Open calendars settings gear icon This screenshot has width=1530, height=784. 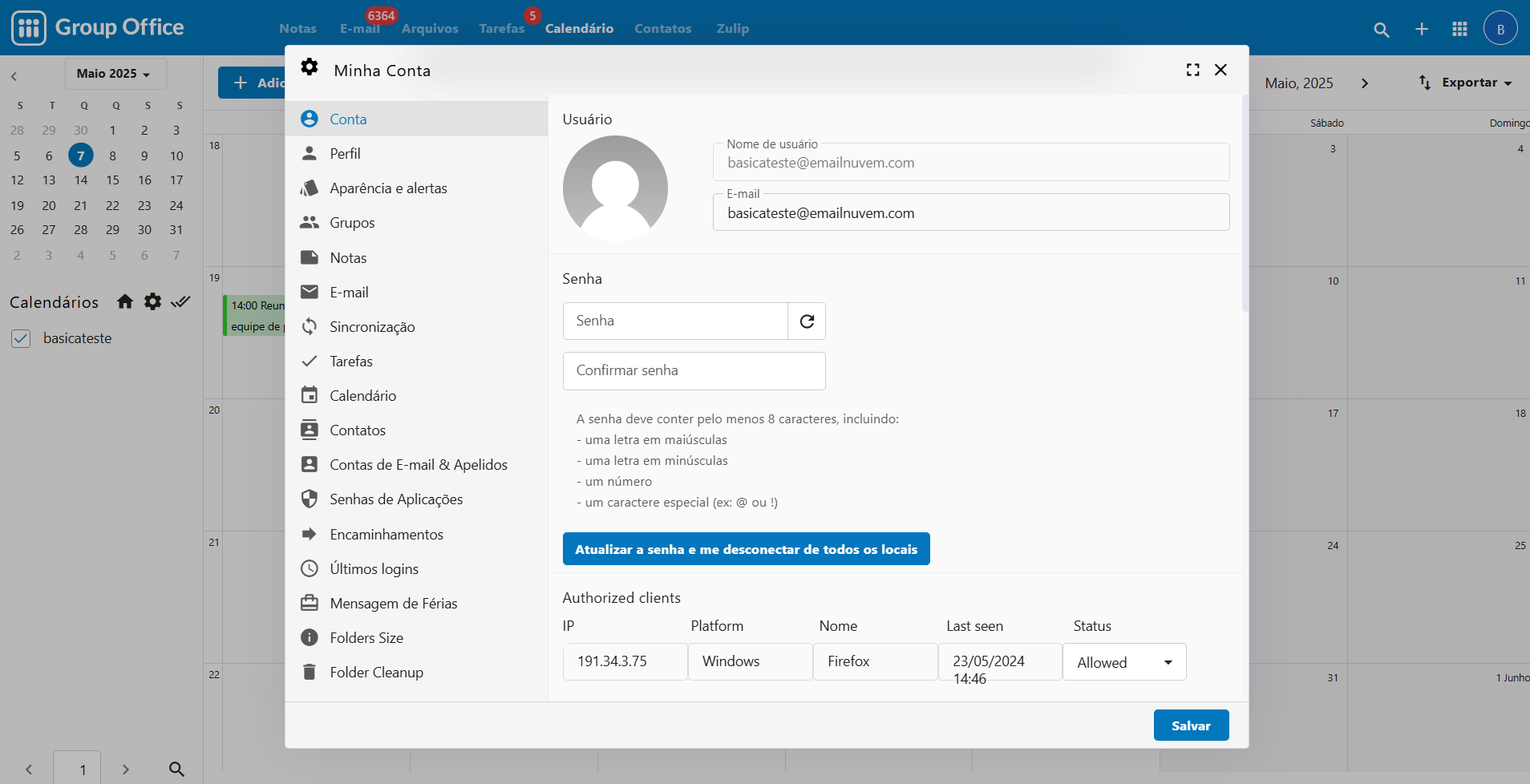[x=152, y=302]
